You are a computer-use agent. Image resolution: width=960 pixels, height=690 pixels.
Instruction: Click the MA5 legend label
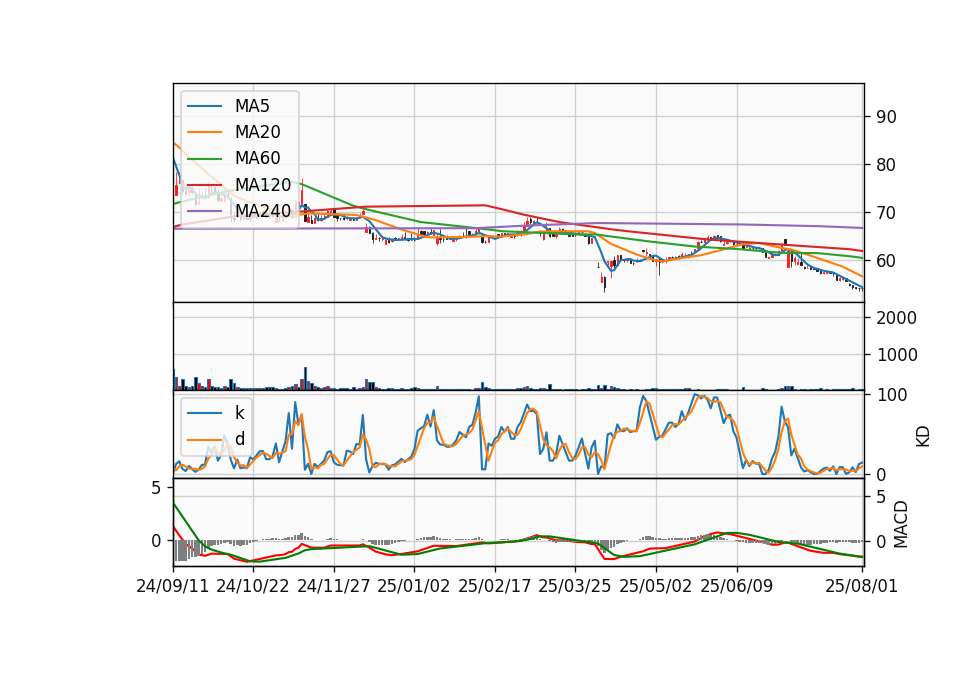pyautogui.click(x=252, y=106)
